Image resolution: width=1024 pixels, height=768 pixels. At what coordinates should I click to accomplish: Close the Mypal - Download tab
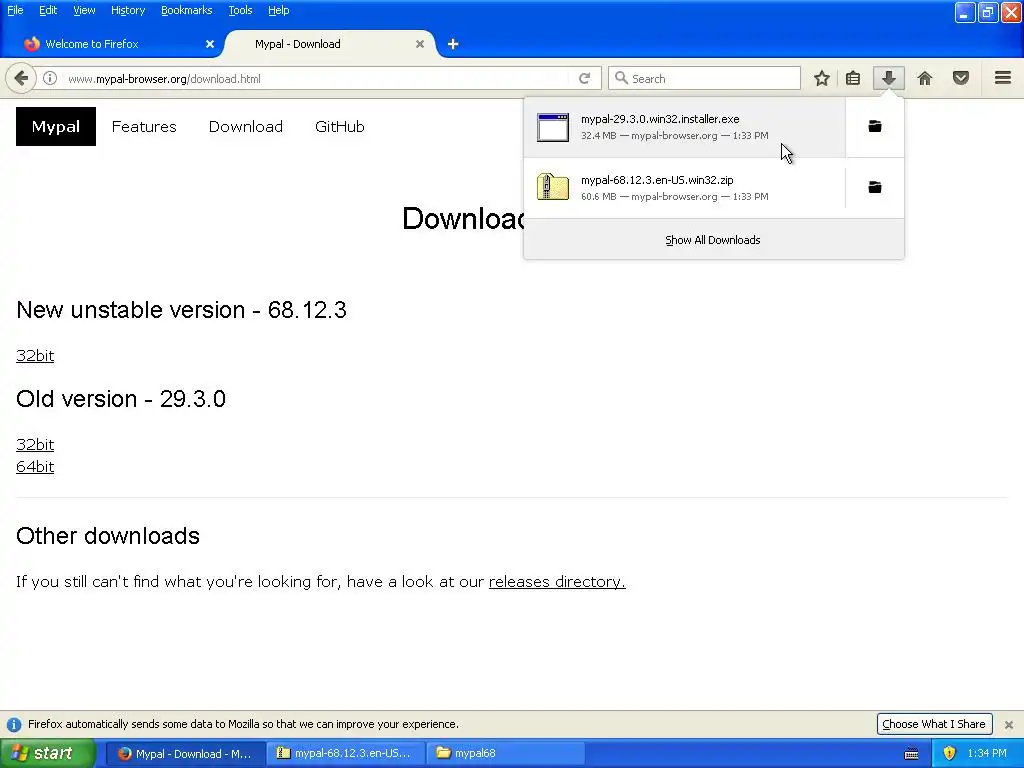(420, 44)
